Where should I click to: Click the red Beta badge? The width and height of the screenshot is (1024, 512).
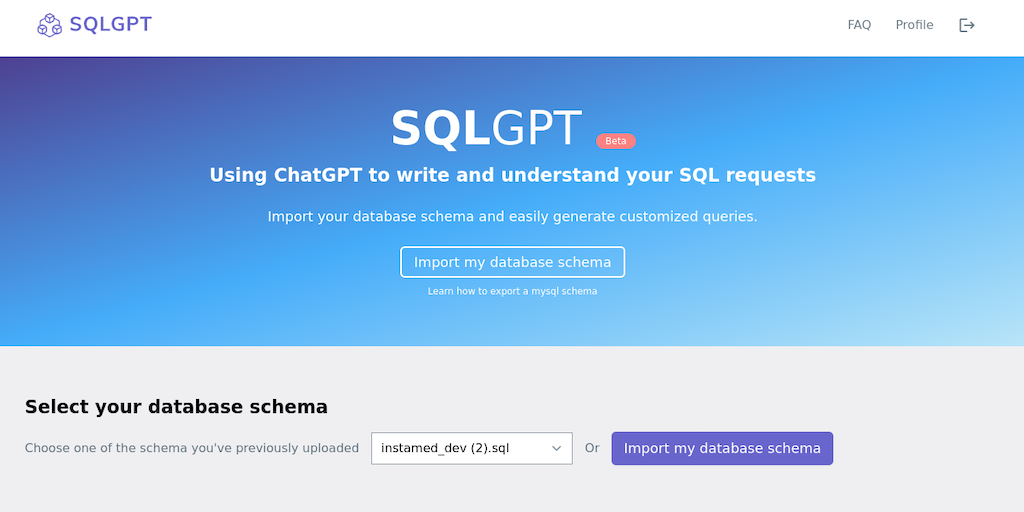[x=616, y=141]
